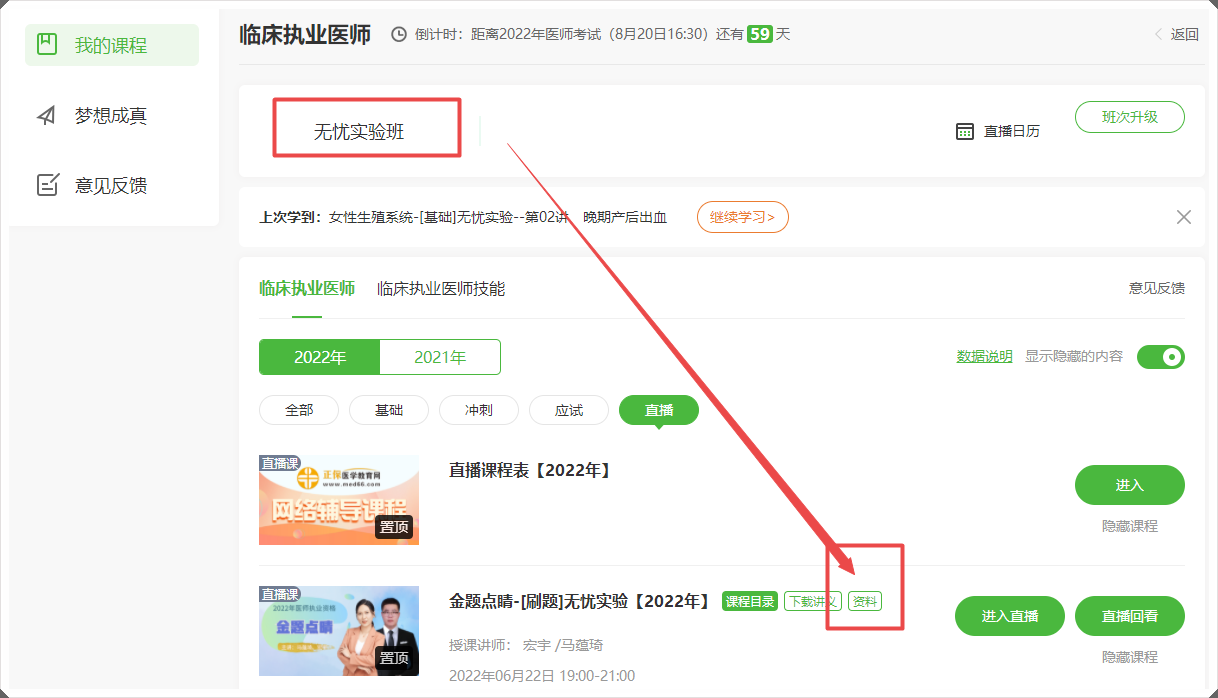The height and width of the screenshot is (698, 1218).
Task: Open 资料 tag for 金题点睛 course
Action: pyautogui.click(x=865, y=601)
